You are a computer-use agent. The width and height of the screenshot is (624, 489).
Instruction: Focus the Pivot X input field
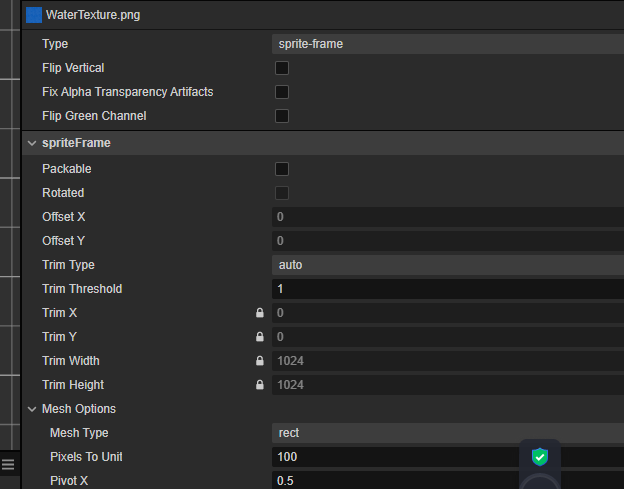[448, 481]
